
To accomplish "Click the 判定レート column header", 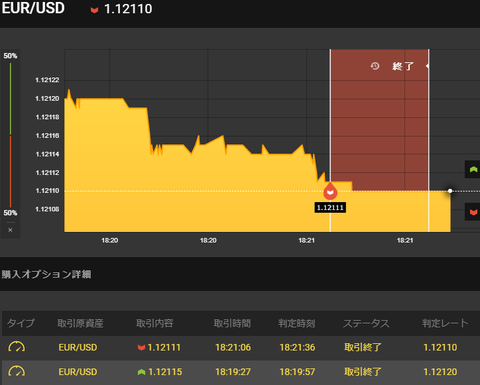I will [x=445, y=323].
